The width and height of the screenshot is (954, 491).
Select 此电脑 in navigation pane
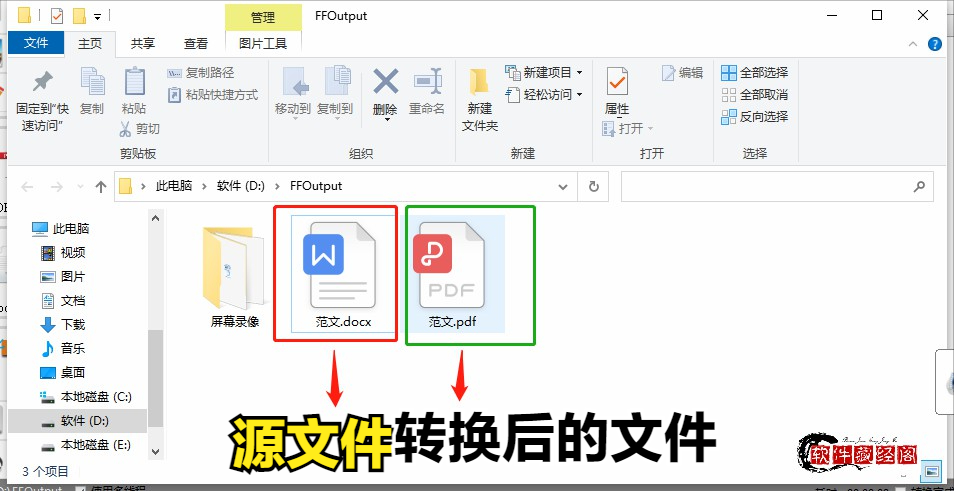[x=60, y=229]
